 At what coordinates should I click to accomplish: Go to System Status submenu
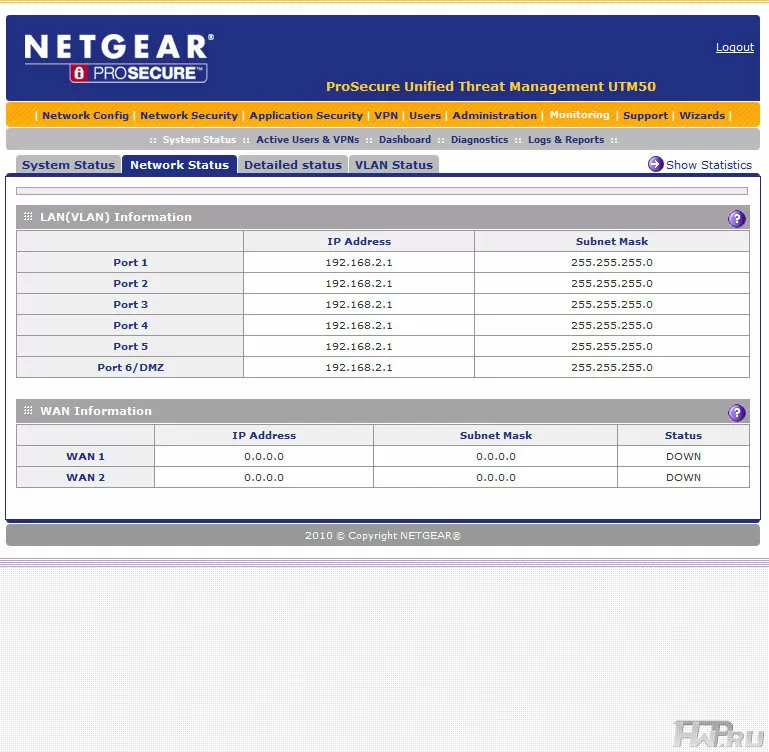[199, 140]
